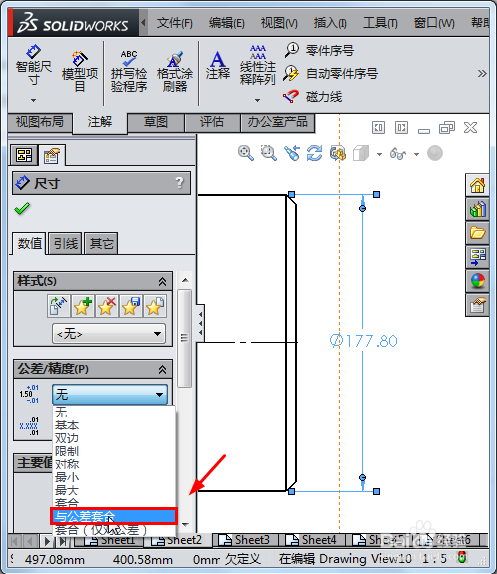Switch to the 视图布局 tab
The image size is (497, 574).
(x=40, y=122)
